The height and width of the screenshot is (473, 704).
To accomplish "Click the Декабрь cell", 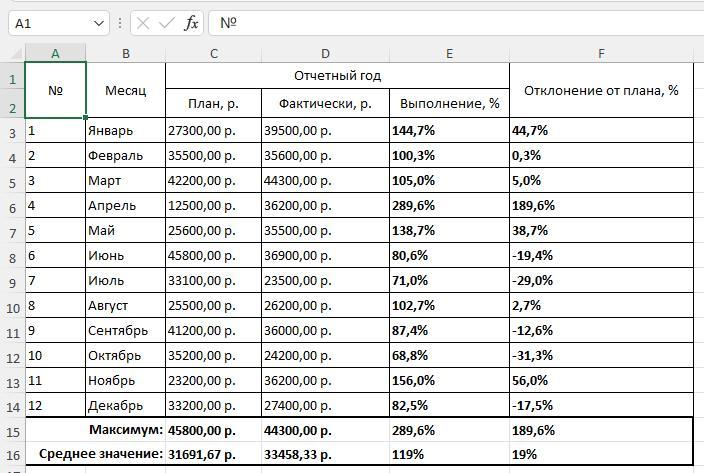I will tap(126, 405).
